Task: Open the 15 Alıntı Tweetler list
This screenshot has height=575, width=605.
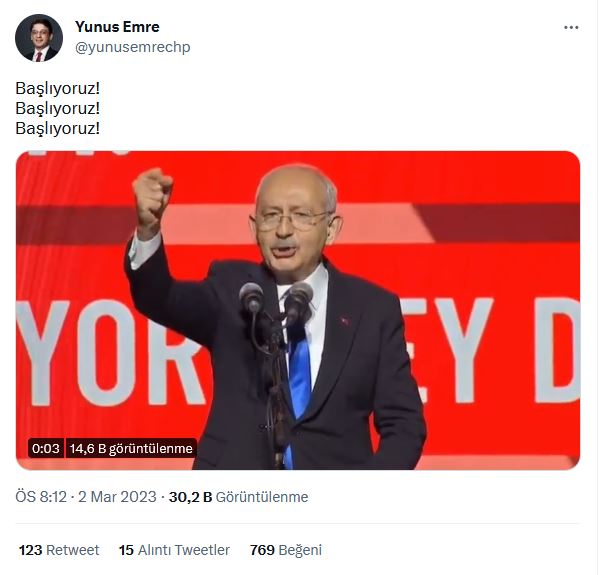Action: coord(174,550)
